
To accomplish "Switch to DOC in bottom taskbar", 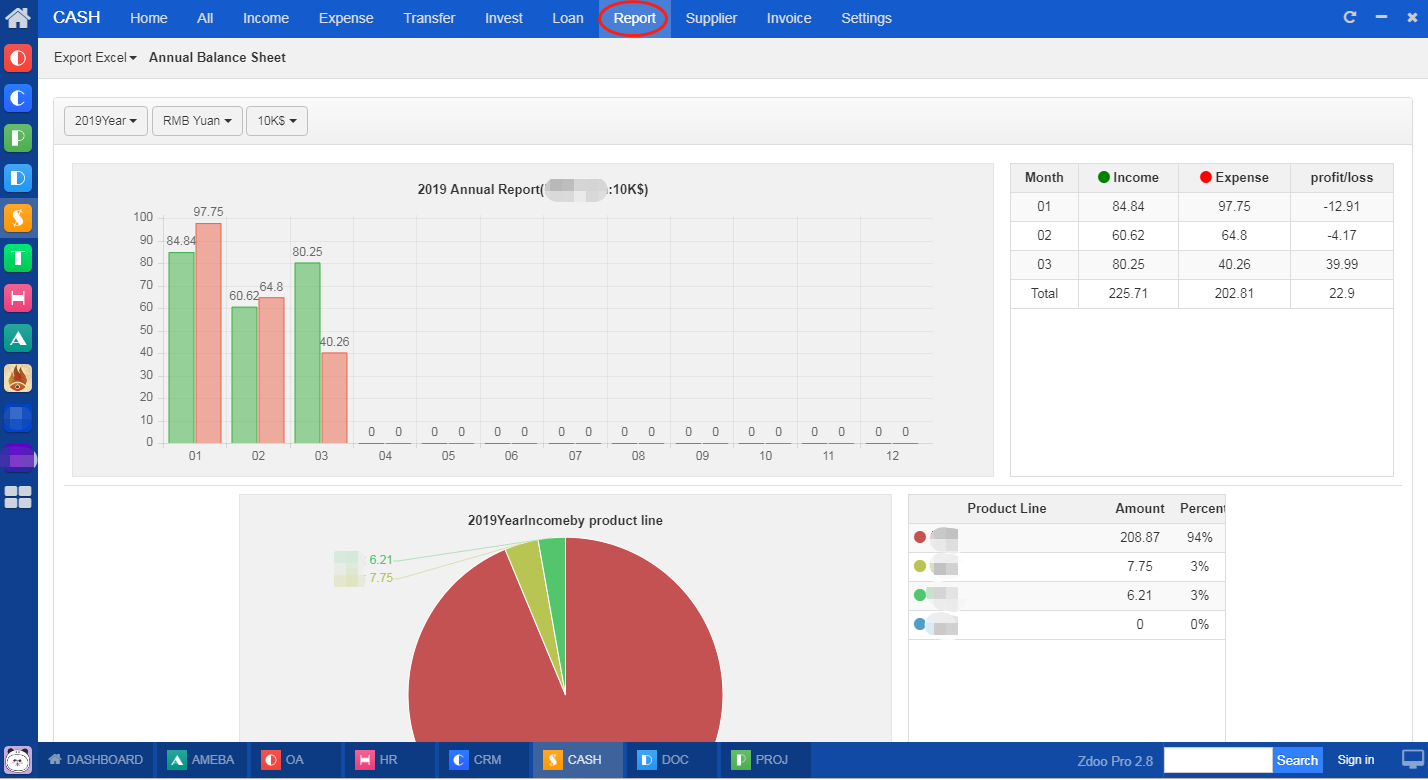I will coord(671,760).
